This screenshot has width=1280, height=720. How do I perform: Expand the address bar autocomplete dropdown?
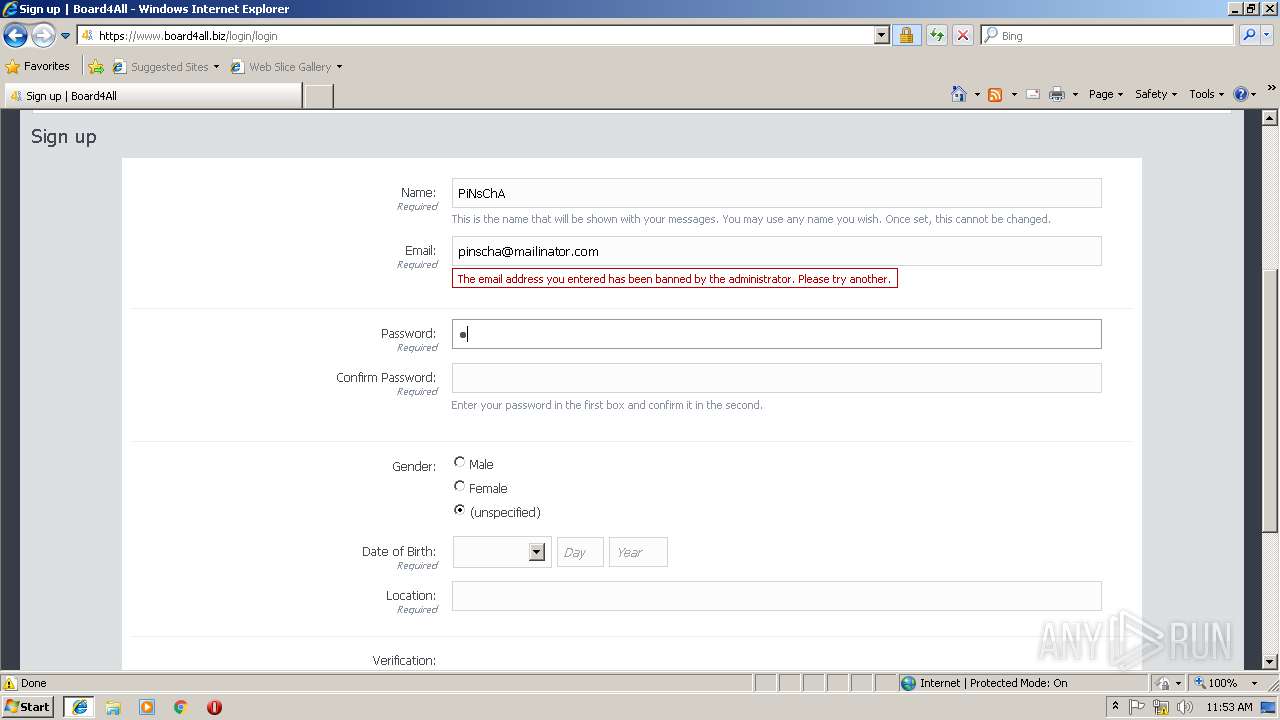(x=881, y=35)
